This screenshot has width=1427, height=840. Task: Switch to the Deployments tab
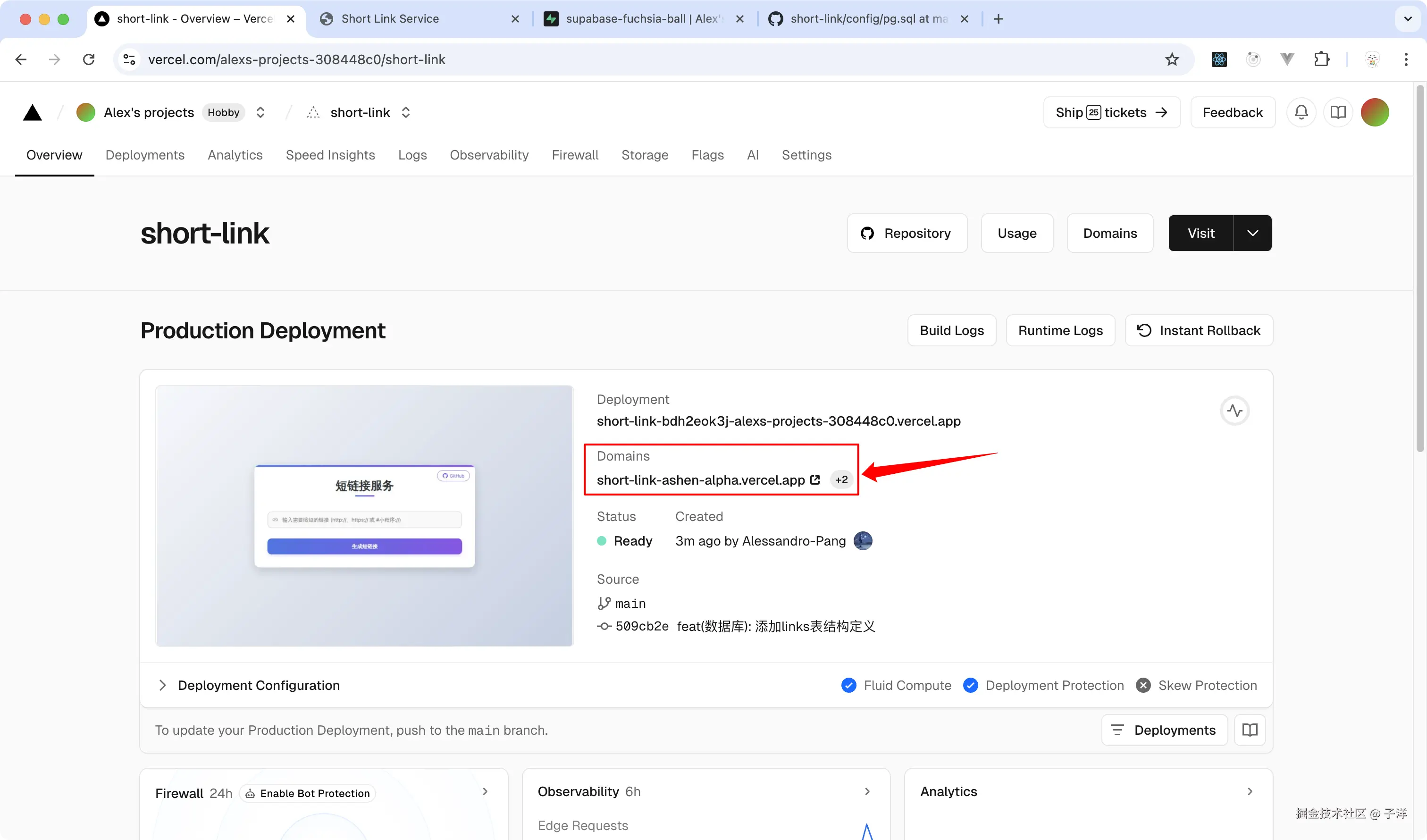(145, 155)
